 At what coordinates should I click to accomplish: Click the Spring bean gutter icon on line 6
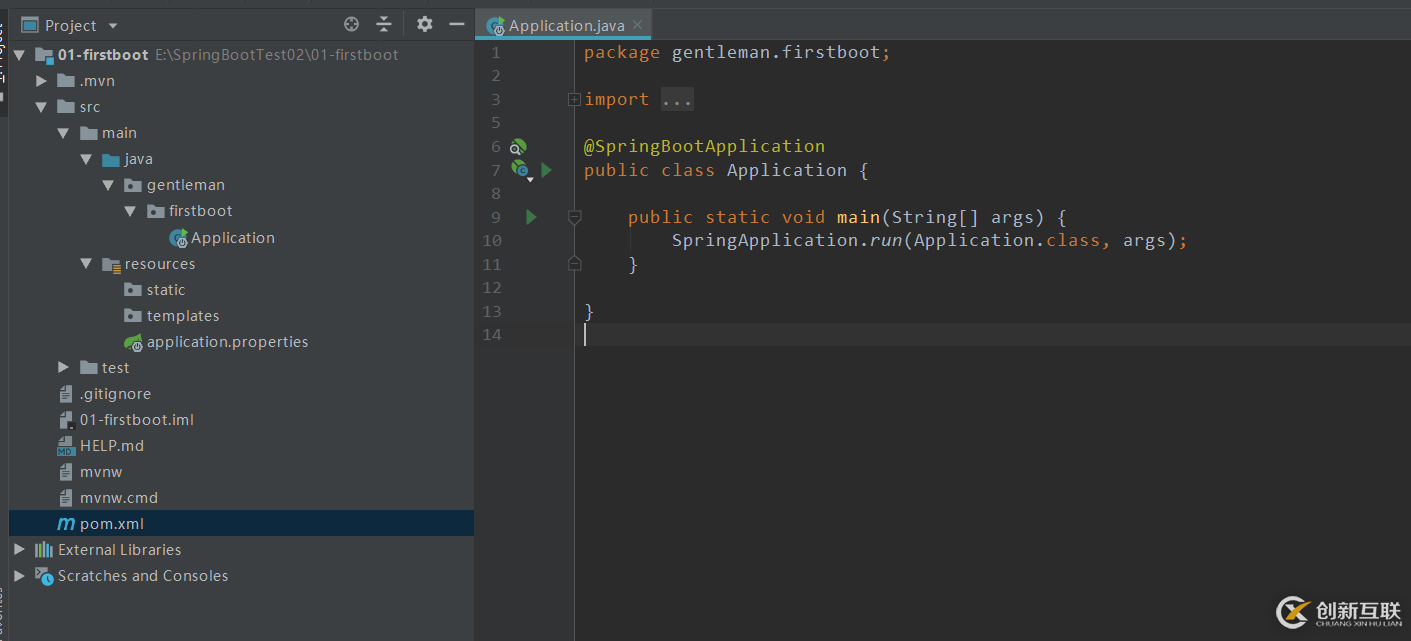click(518, 147)
